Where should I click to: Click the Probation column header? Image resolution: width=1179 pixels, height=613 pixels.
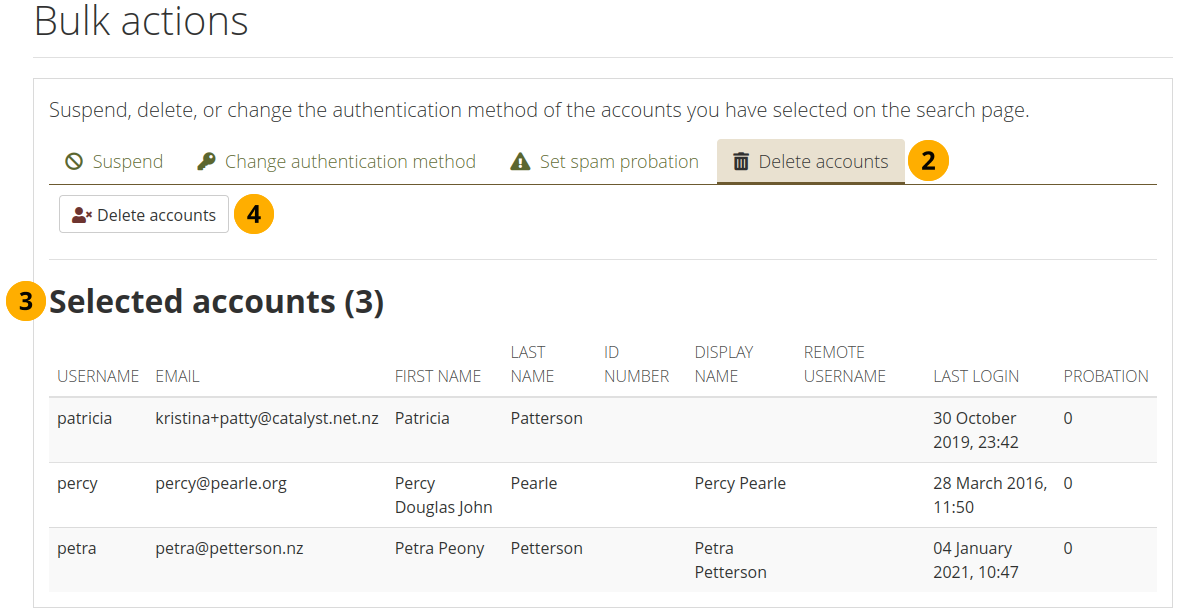1105,377
